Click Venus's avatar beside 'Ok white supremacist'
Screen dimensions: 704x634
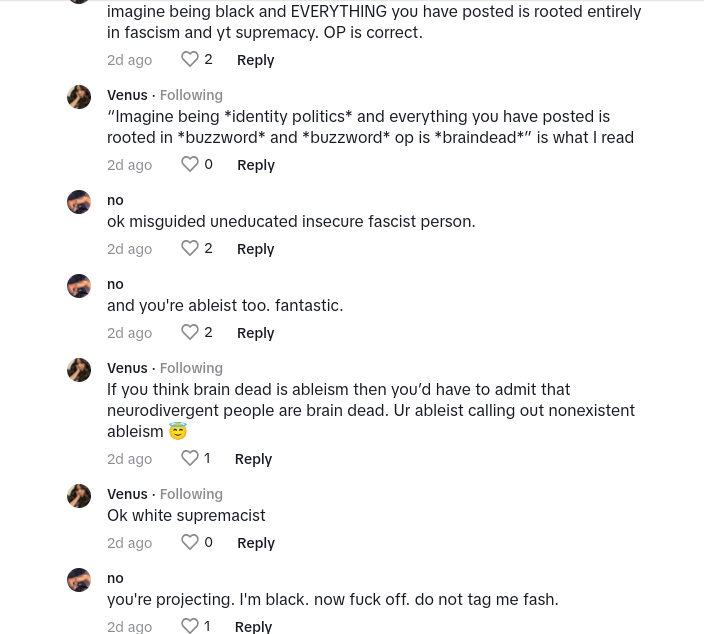79,496
